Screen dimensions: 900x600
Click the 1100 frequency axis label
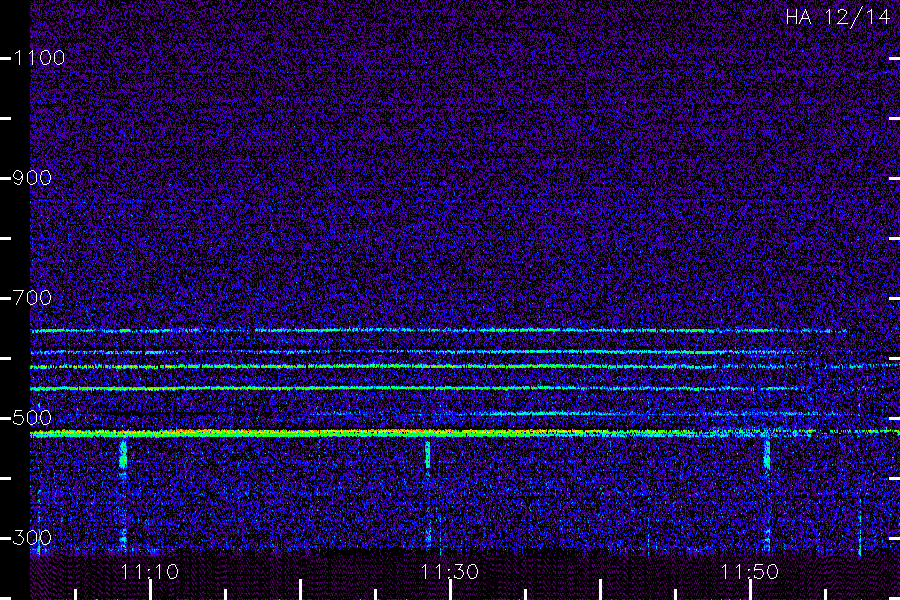click(39, 58)
